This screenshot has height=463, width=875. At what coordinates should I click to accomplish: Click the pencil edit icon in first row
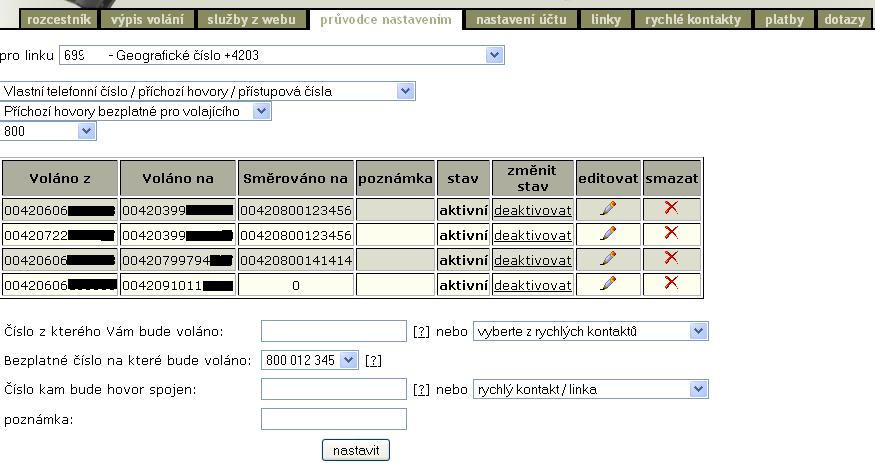pyautogui.click(x=608, y=209)
